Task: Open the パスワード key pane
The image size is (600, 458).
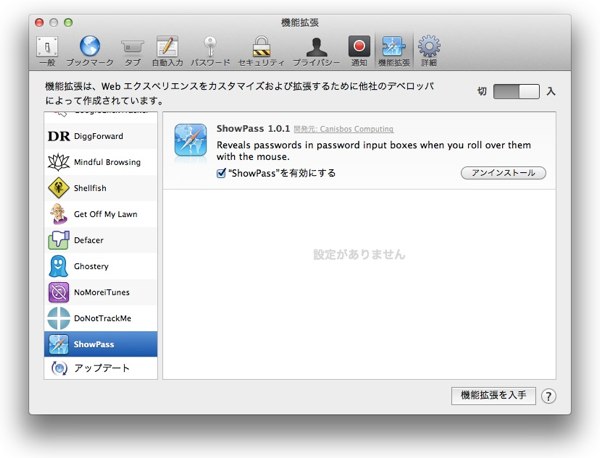Action: (x=210, y=51)
